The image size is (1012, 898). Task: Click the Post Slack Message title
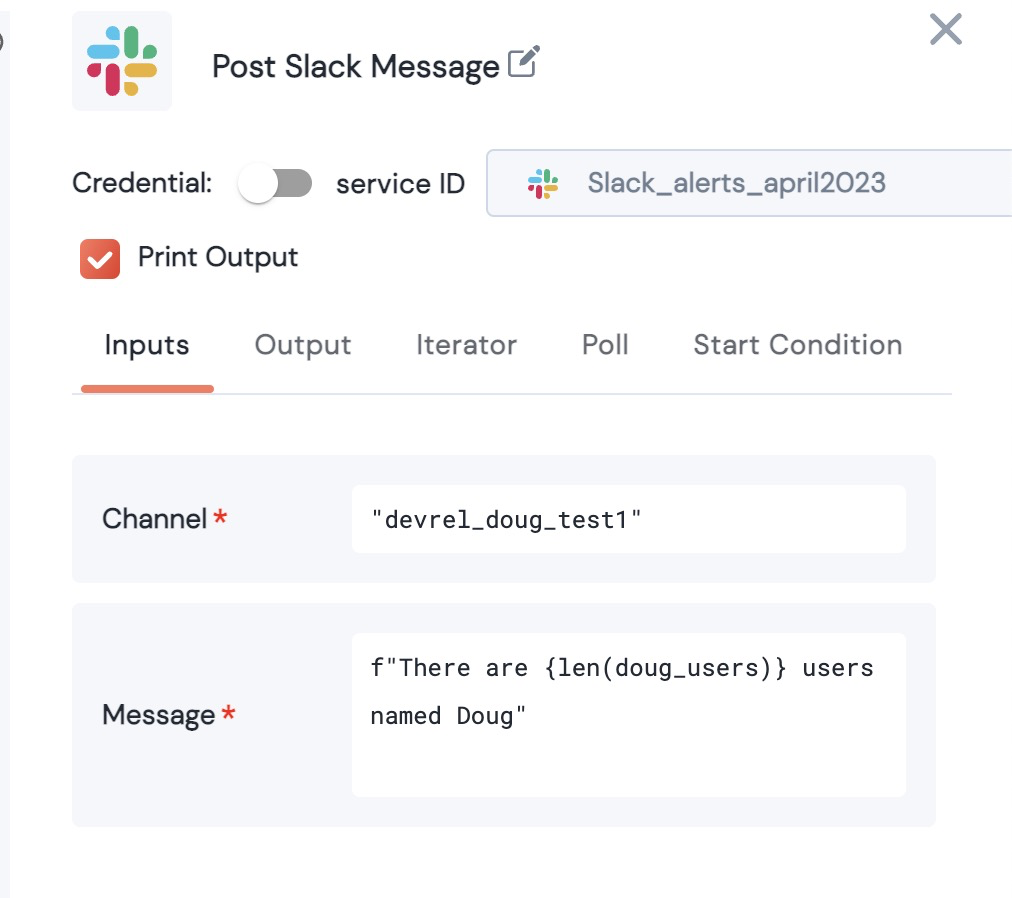(x=355, y=67)
